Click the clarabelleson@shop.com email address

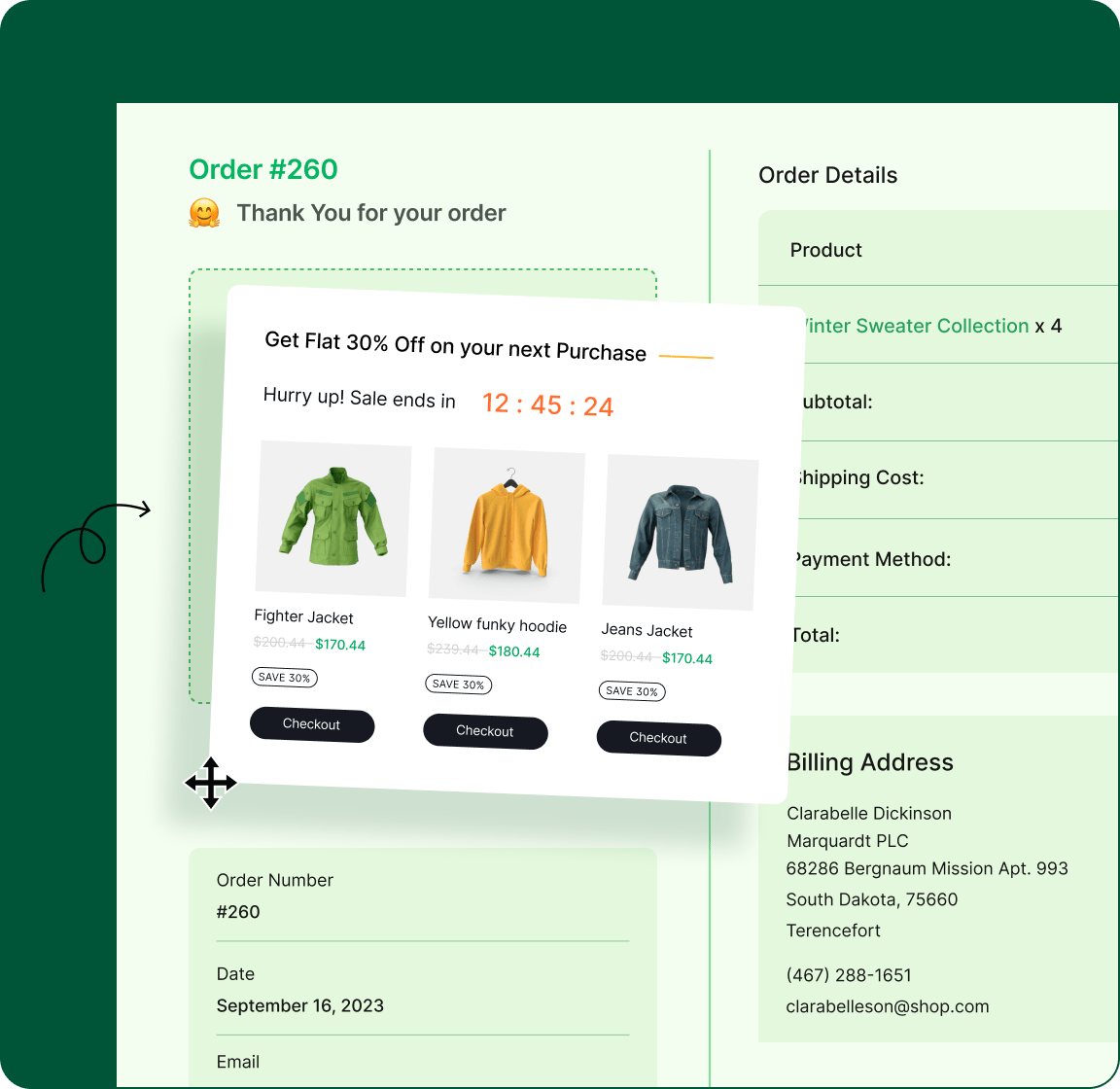point(888,1006)
